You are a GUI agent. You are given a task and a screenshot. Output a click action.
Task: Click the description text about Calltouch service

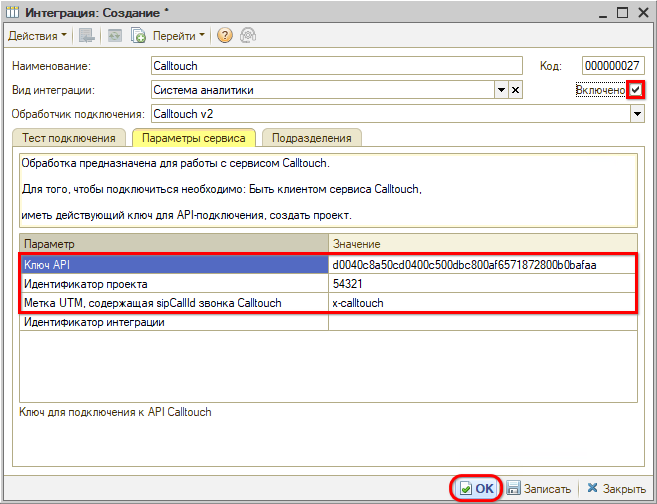[x=328, y=190]
